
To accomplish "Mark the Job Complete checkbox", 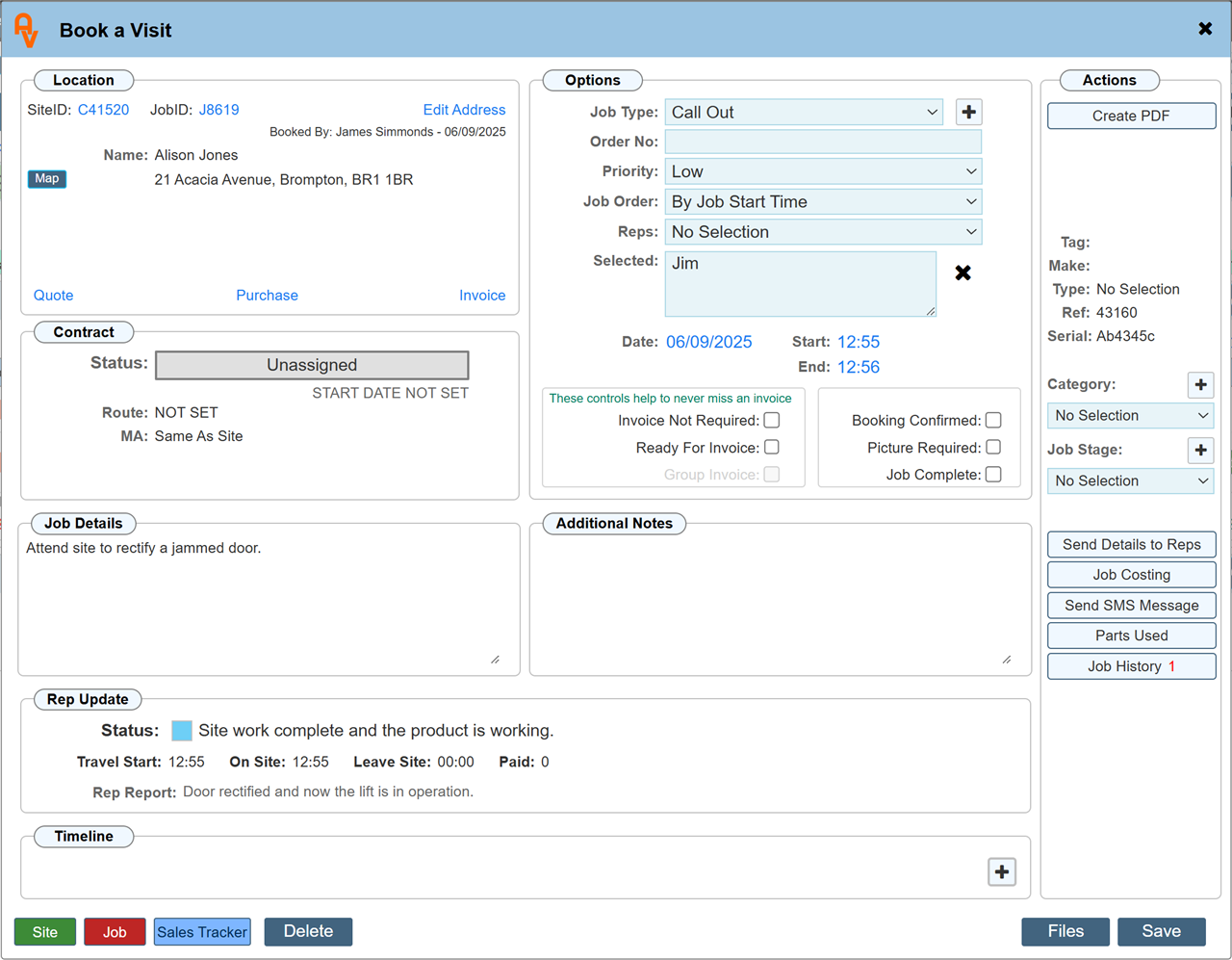I will 993,475.
